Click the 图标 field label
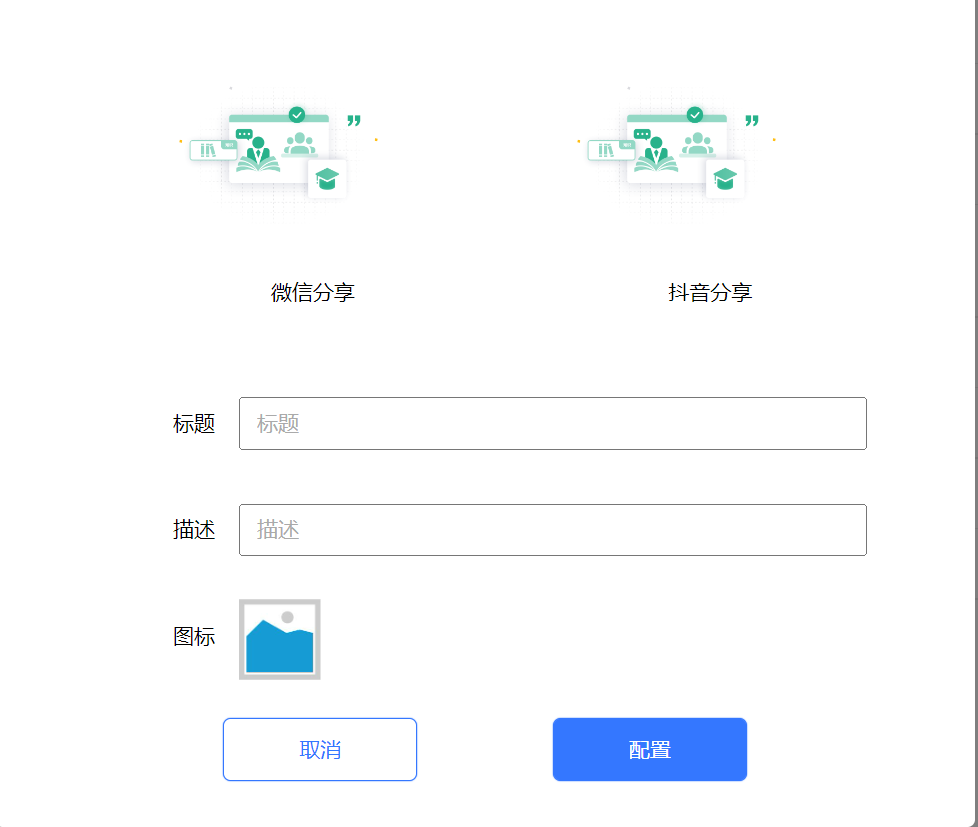 pos(194,637)
